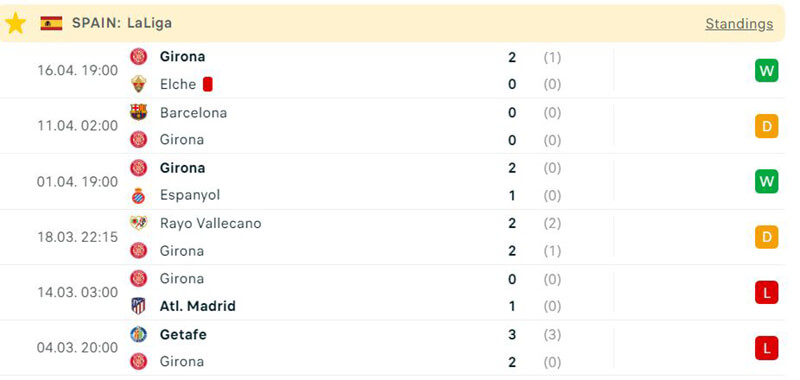Click the Spain flag icon

(52, 23)
